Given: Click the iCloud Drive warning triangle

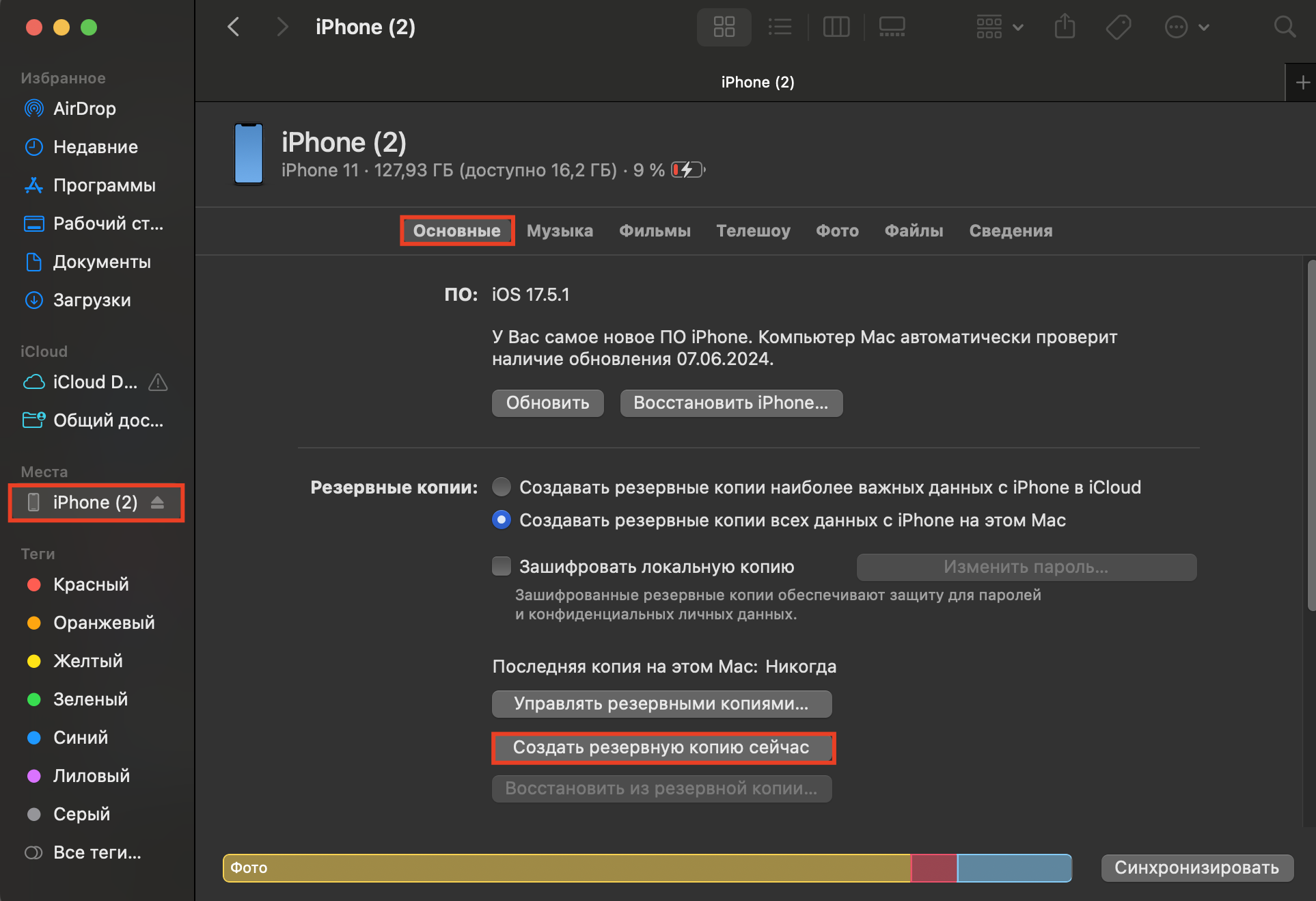Looking at the screenshot, I should pos(158,382).
